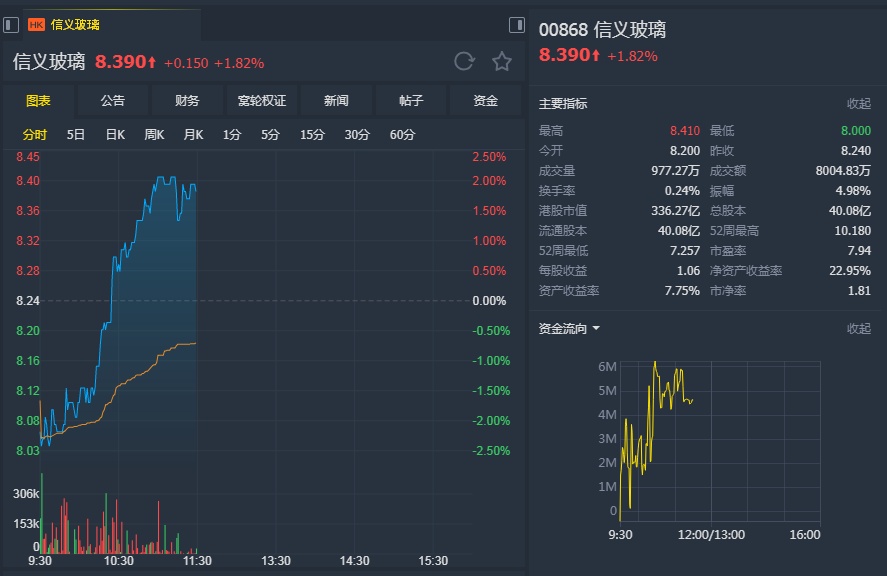
Task: Click the 港股市值 value 336.27亿
Action: (x=675, y=210)
